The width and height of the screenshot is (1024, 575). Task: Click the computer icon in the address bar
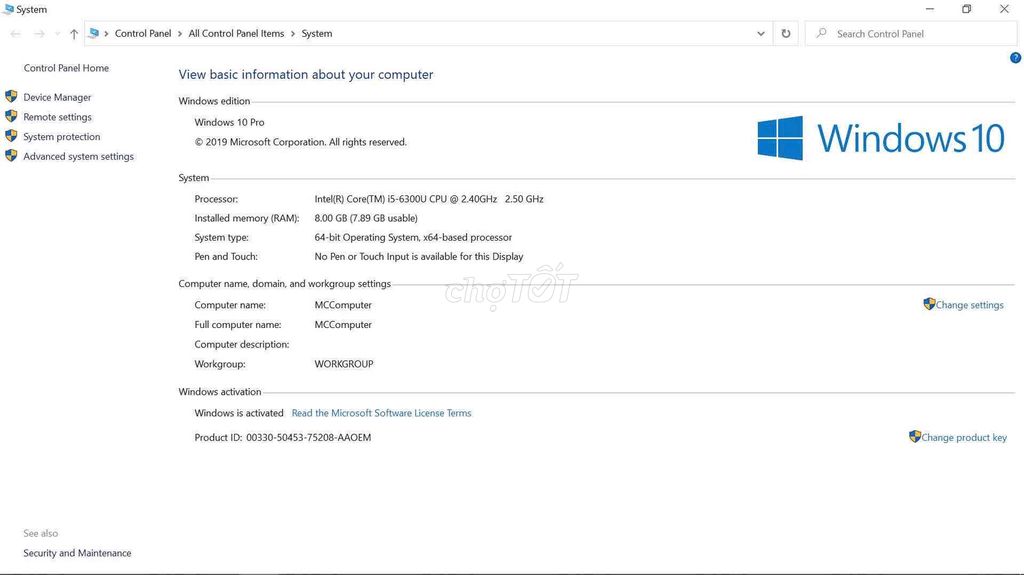pos(93,33)
